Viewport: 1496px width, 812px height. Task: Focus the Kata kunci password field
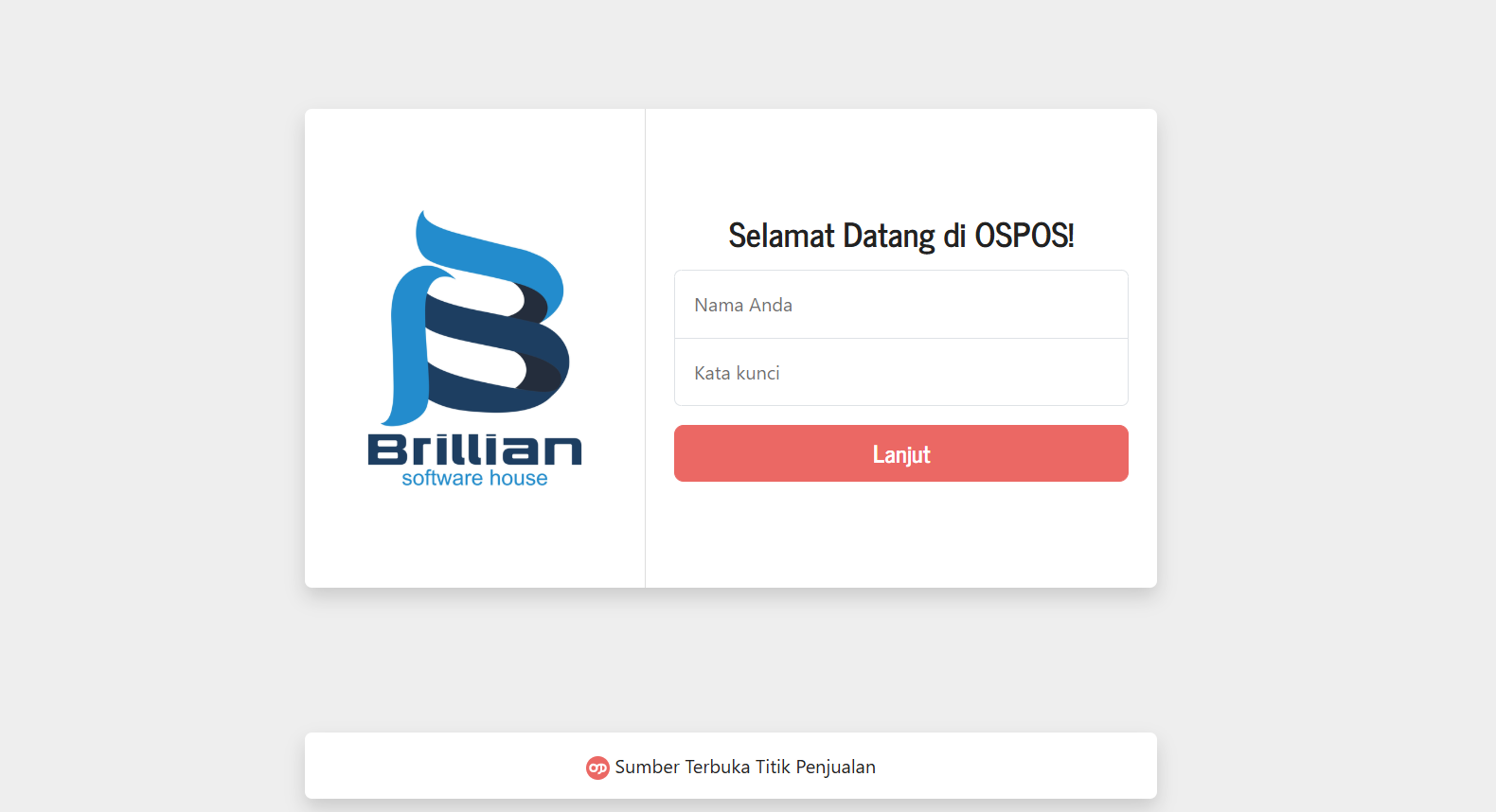[901, 373]
